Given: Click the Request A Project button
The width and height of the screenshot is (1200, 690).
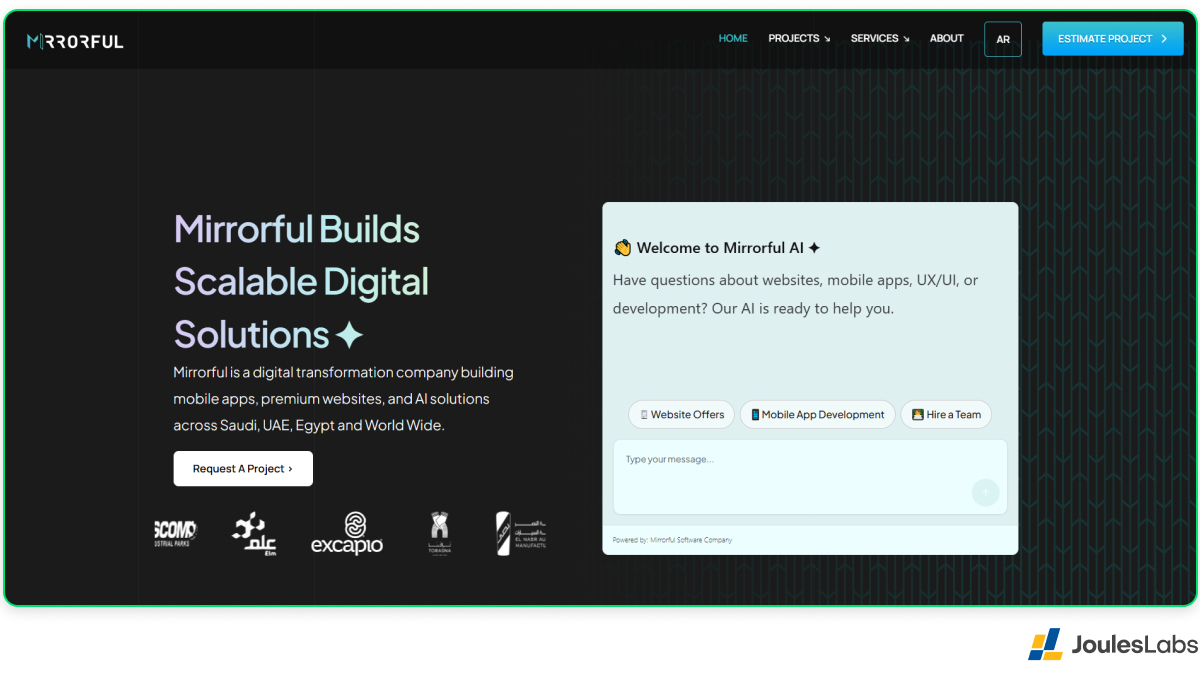Looking at the screenshot, I should pos(243,468).
